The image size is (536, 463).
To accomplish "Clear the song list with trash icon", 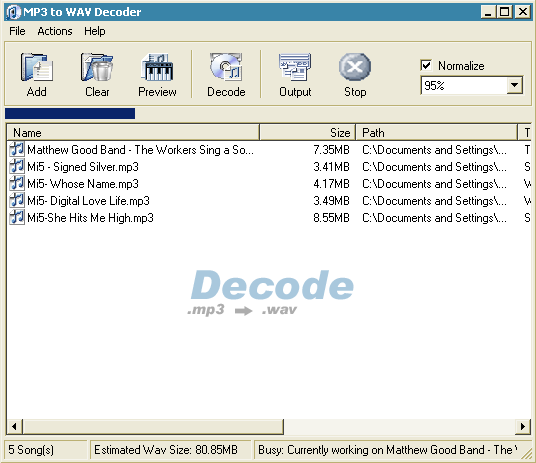I will pyautogui.click(x=97, y=67).
